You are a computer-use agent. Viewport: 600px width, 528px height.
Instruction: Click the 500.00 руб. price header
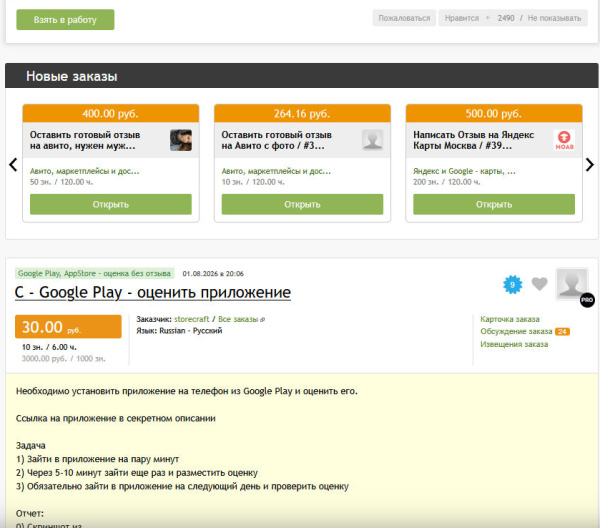(x=494, y=114)
